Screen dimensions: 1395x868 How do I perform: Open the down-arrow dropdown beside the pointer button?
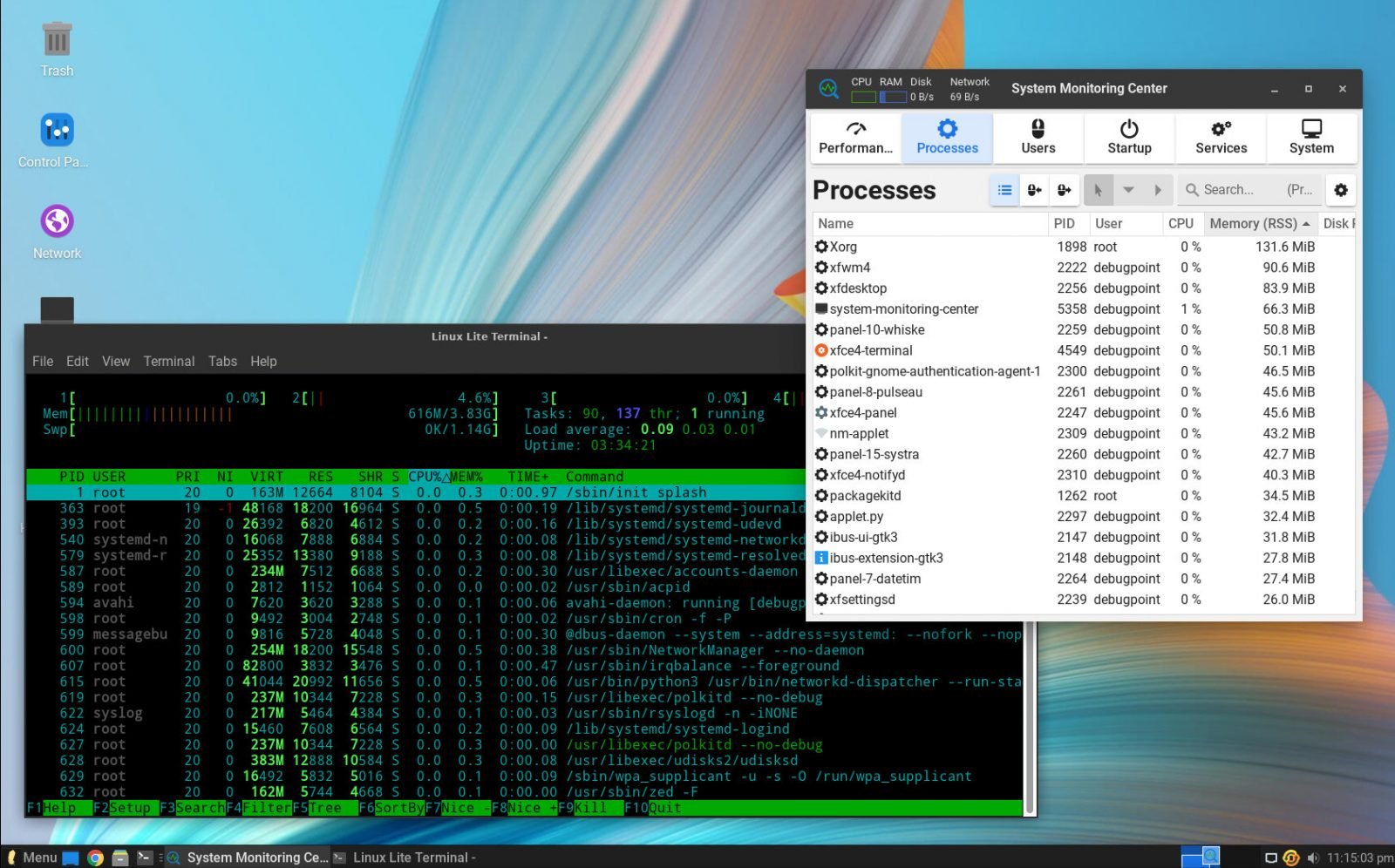click(x=1128, y=189)
